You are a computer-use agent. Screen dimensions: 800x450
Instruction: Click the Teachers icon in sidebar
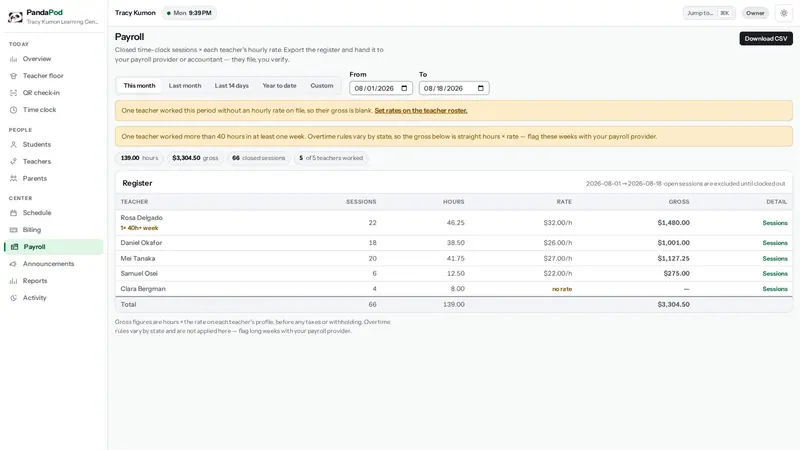tap(13, 161)
